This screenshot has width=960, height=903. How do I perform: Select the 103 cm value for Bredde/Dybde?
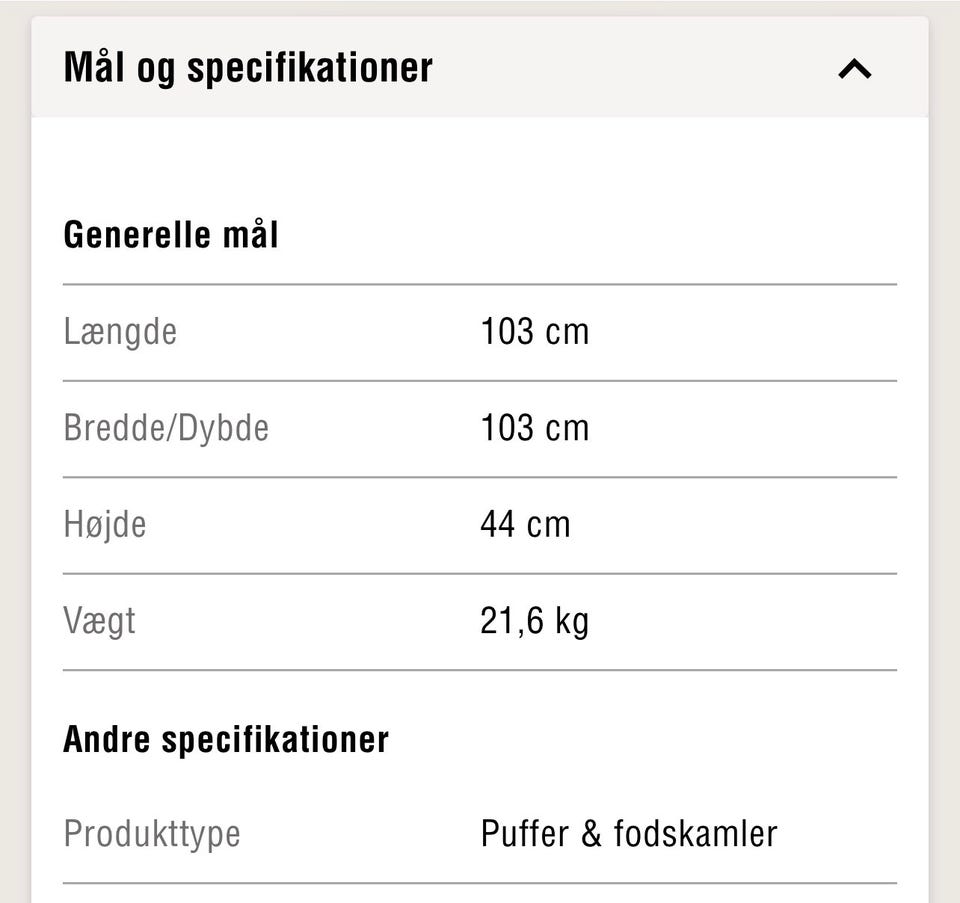[536, 426]
